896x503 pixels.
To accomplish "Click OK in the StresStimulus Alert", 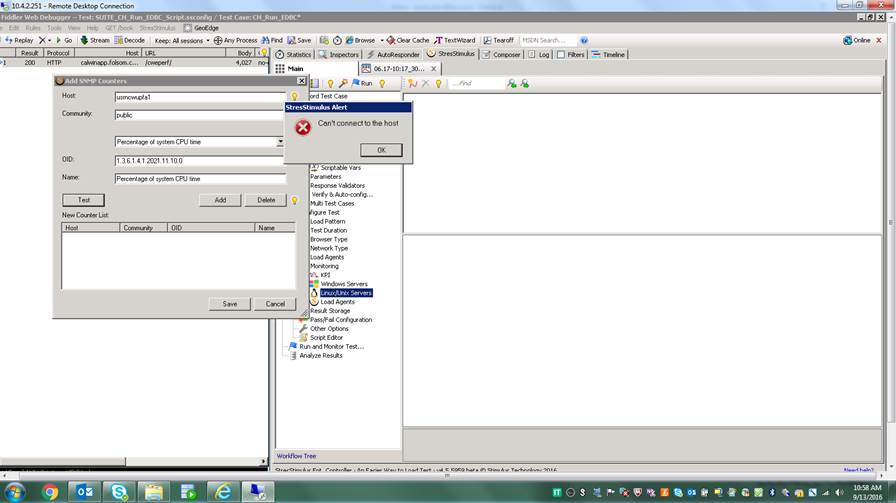I will pos(381,150).
